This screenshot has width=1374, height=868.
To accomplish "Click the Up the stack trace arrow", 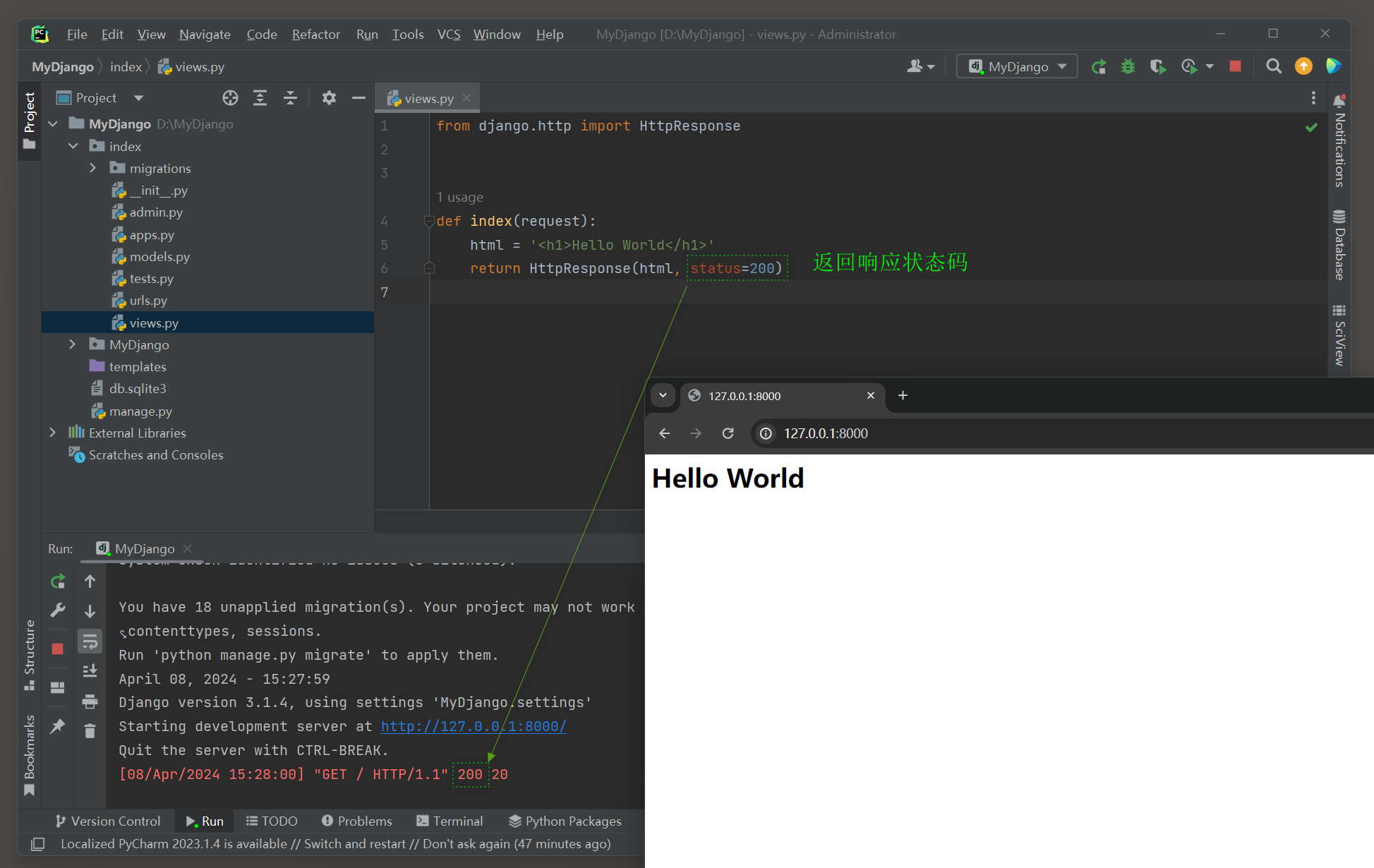I will coord(90,581).
